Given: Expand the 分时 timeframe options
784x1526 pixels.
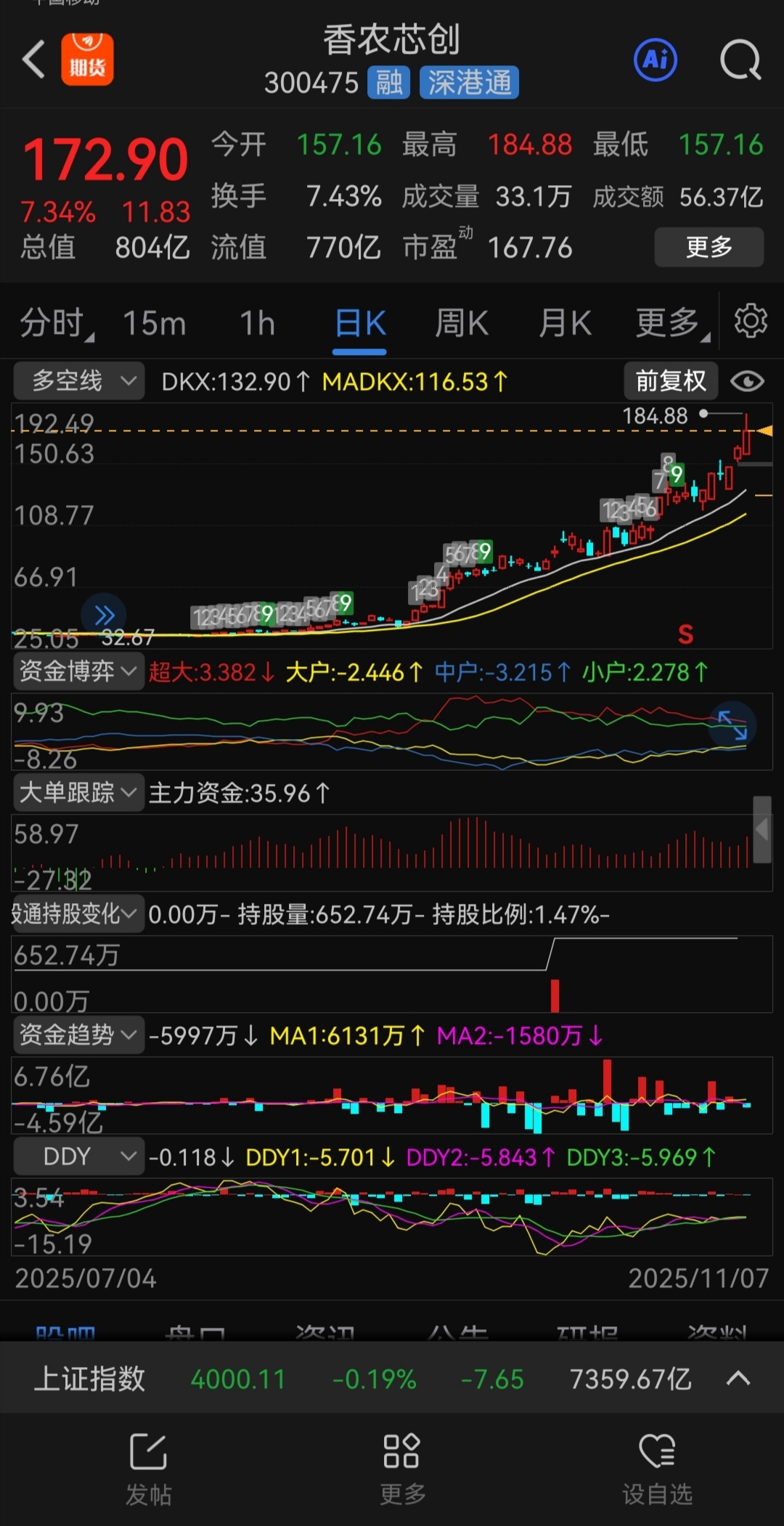Looking at the screenshot, I should pyautogui.click(x=57, y=323).
